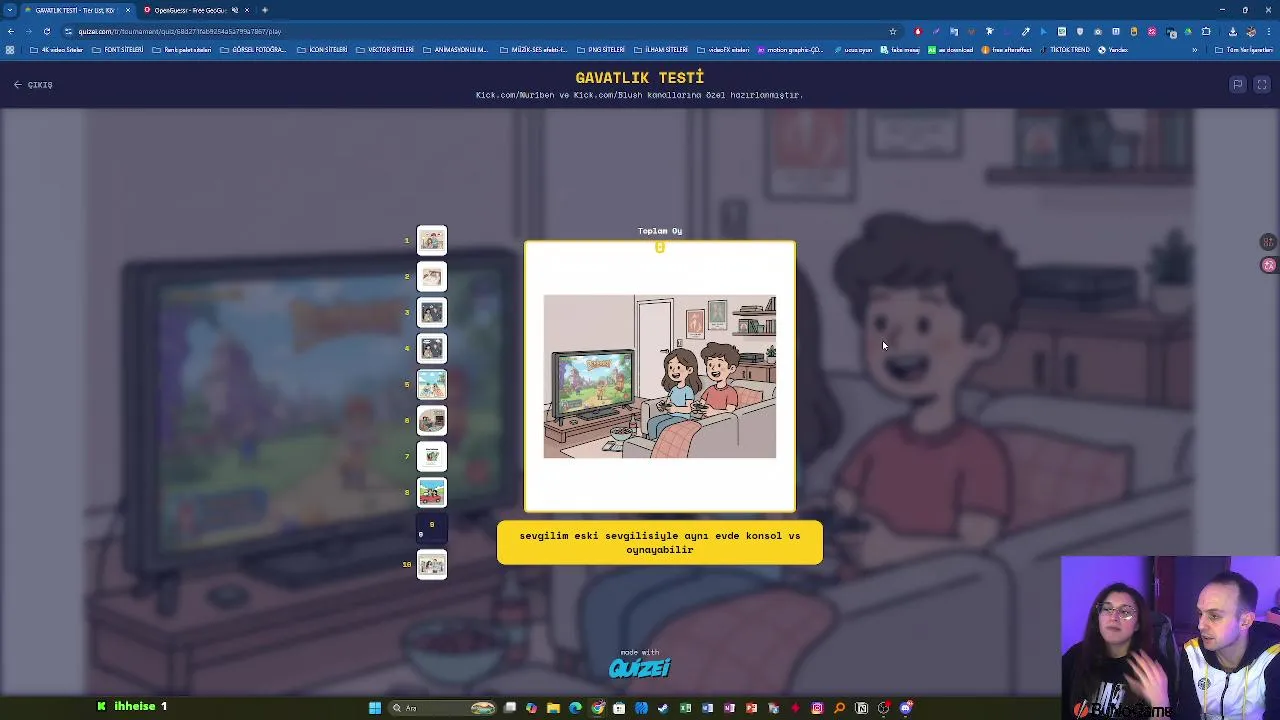The width and height of the screenshot is (1280, 720).
Task: Open the tab search dropdown arrow
Action: pos(10,10)
